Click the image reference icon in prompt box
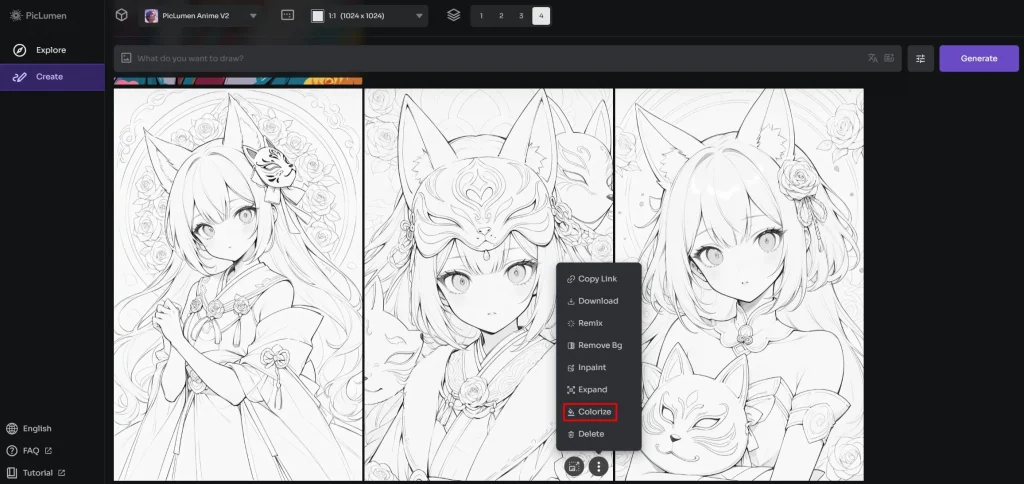This screenshot has width=1024, height=484. (x=127, y=58)
